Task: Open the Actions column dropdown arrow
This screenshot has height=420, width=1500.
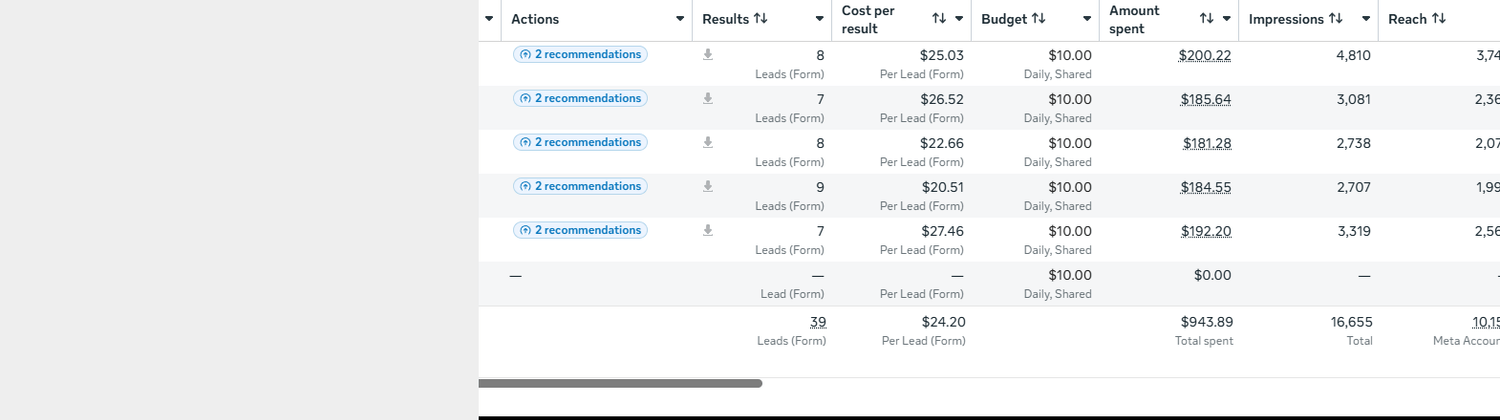Action: tap(680, 19)
